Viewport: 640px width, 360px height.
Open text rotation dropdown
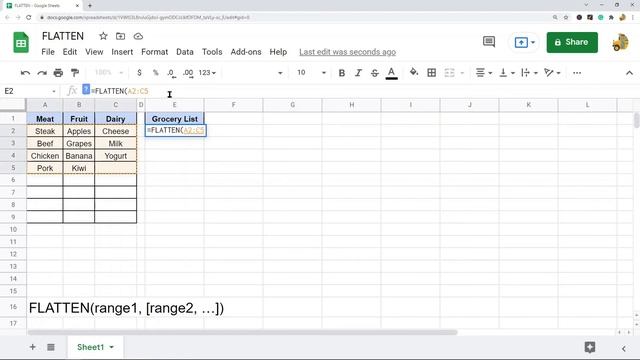tap(552, 73)
